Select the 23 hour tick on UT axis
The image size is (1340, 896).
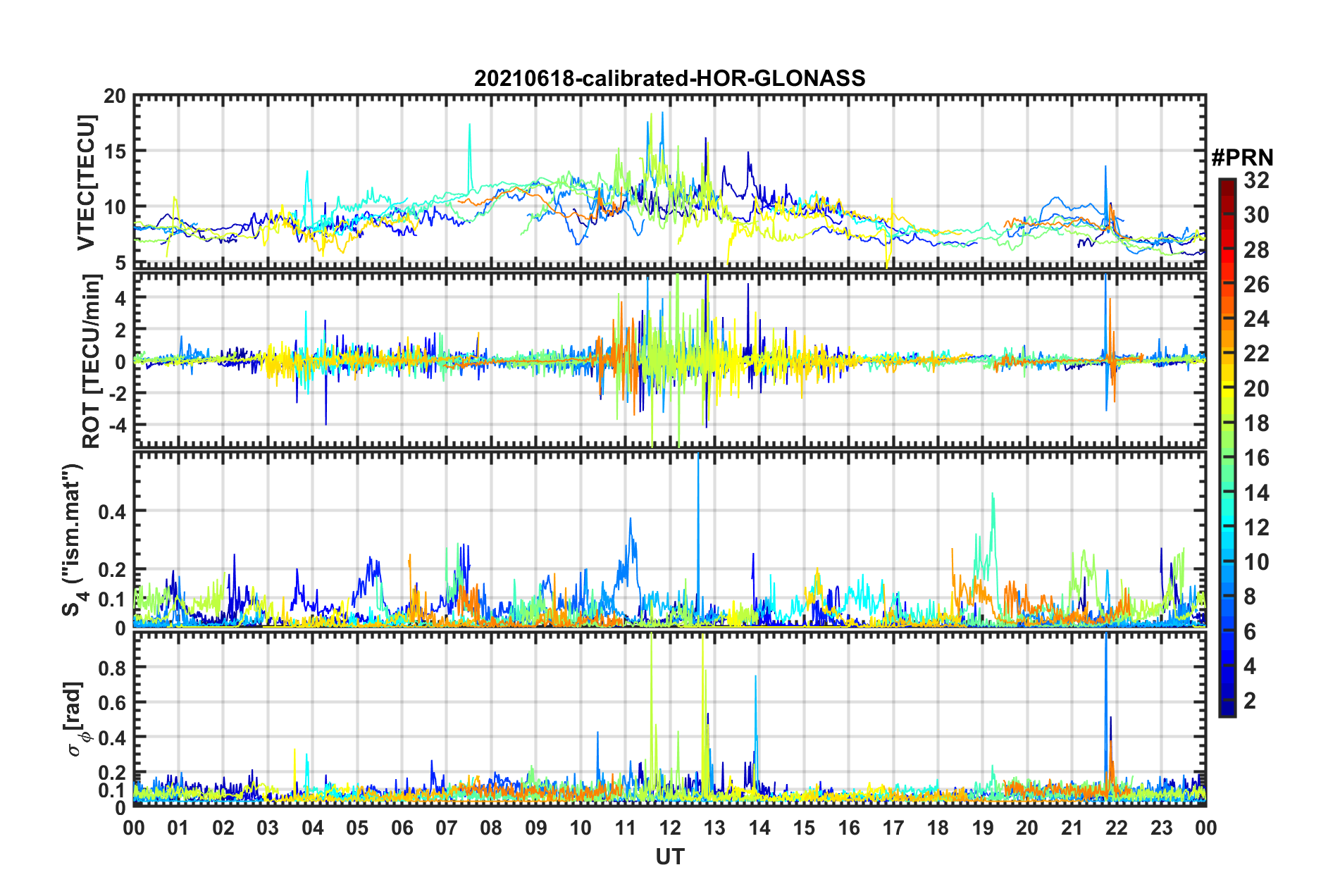point(1161,827)
